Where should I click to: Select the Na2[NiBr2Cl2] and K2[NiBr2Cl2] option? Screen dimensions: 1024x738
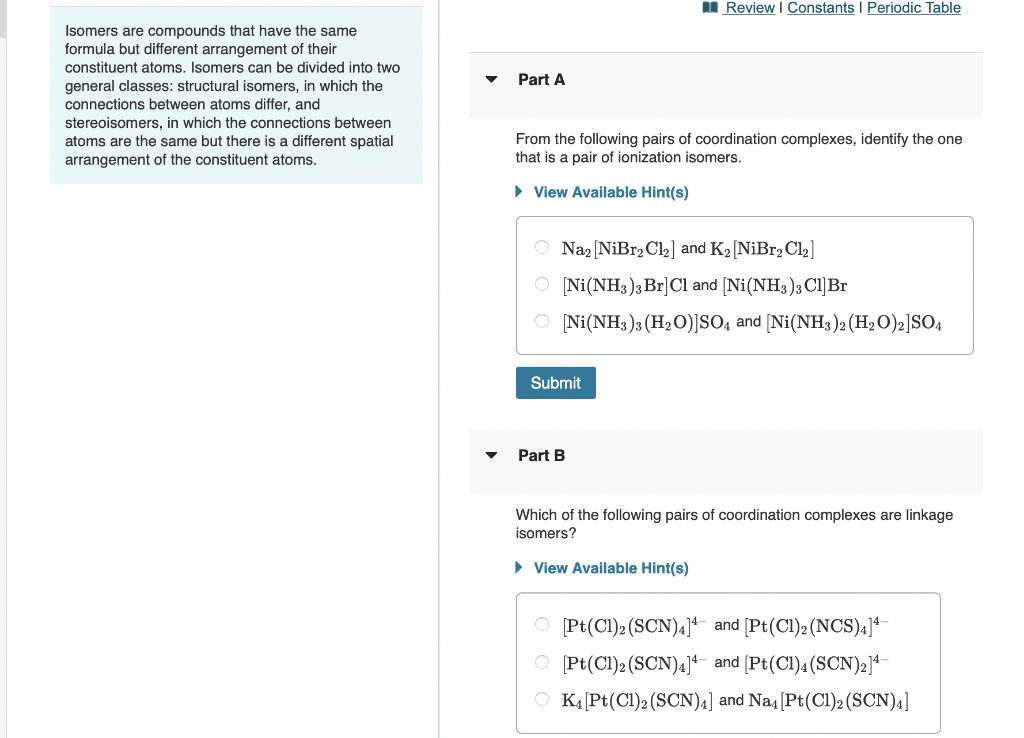pyautogui.click(x=541, y=247)
